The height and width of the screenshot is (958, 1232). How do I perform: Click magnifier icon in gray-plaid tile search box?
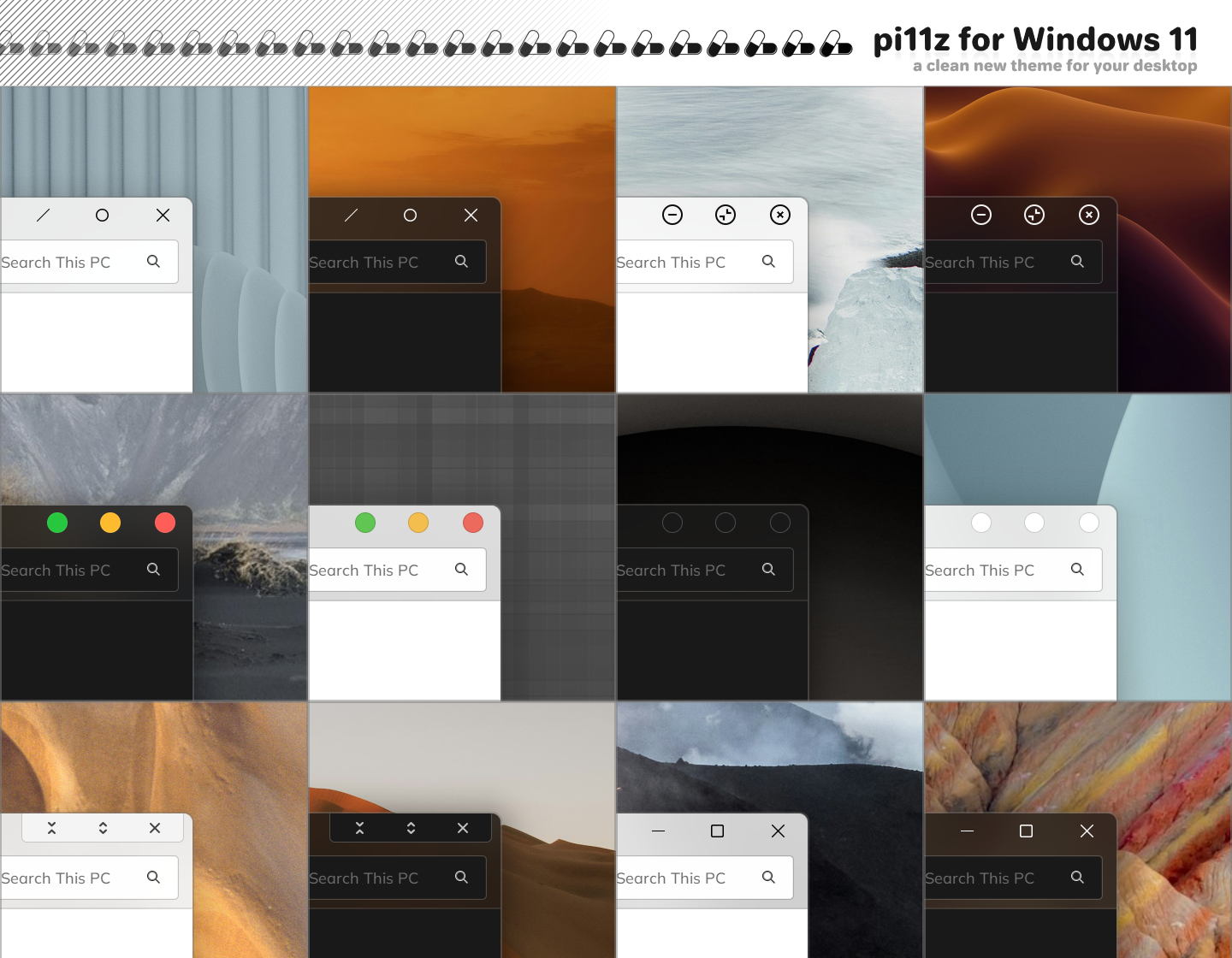click(x=461, y=570)
